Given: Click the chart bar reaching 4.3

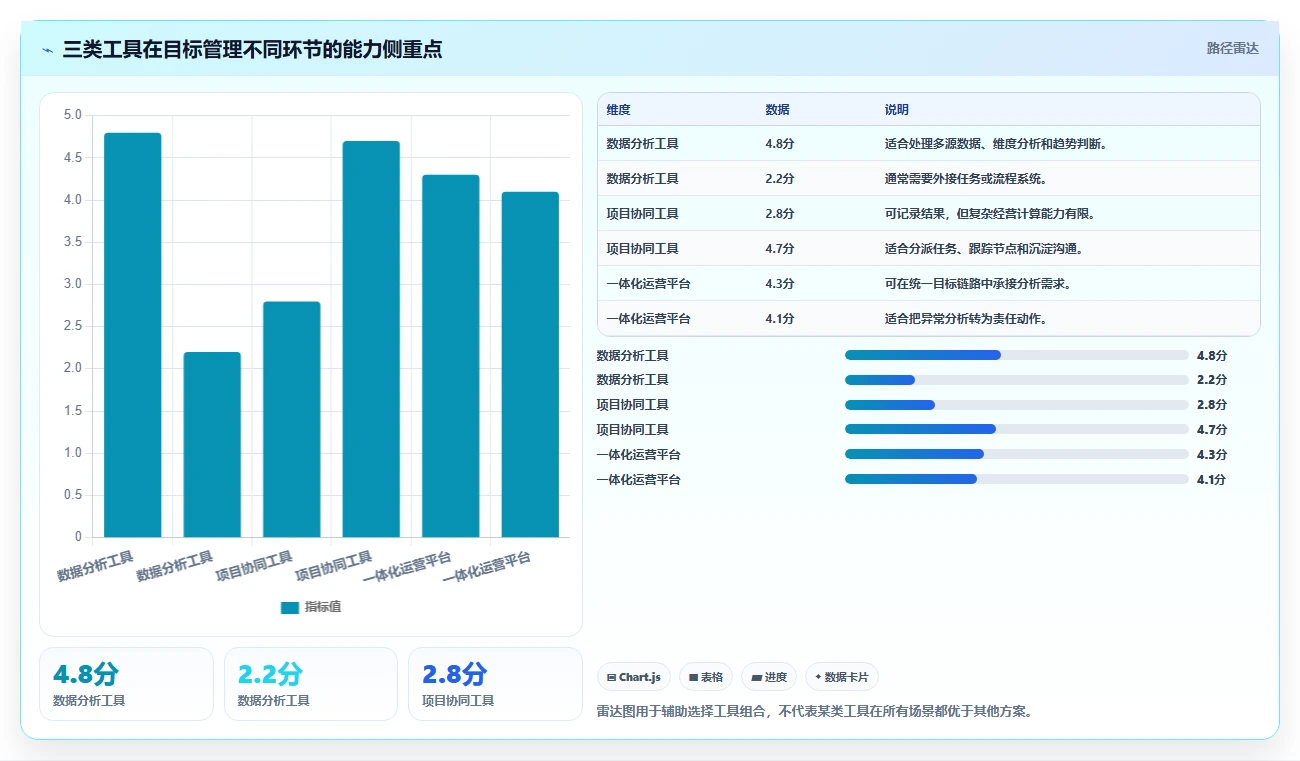Looking at the screenshot, I should pos(451,356).
